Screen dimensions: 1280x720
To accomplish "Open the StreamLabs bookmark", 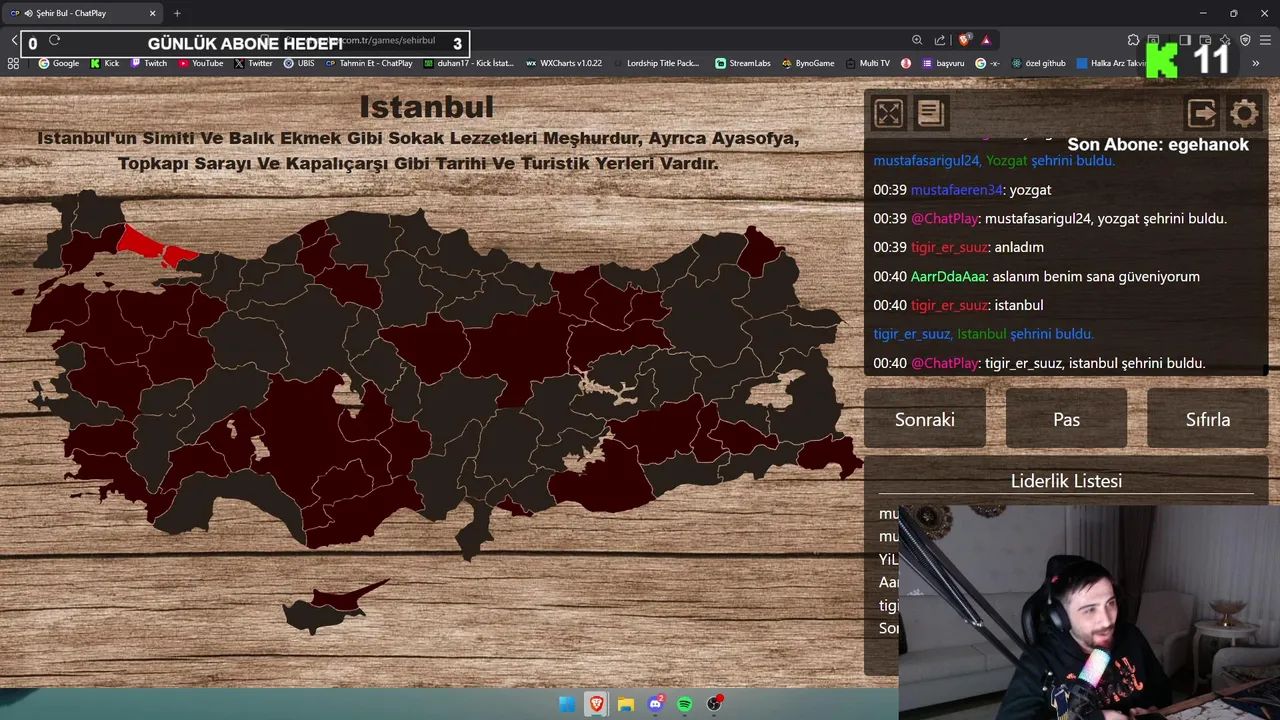I will (x=743, y=63).
